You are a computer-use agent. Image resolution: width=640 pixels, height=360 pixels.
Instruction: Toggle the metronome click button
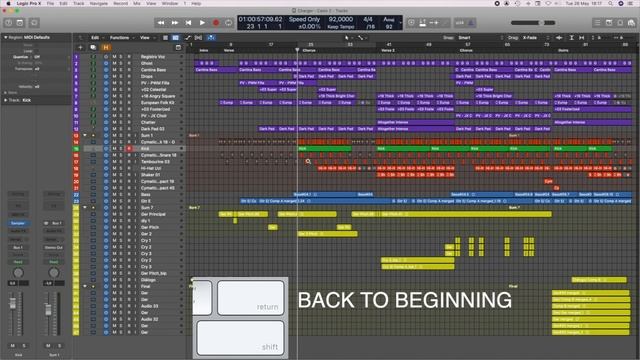tap(471, 23)
